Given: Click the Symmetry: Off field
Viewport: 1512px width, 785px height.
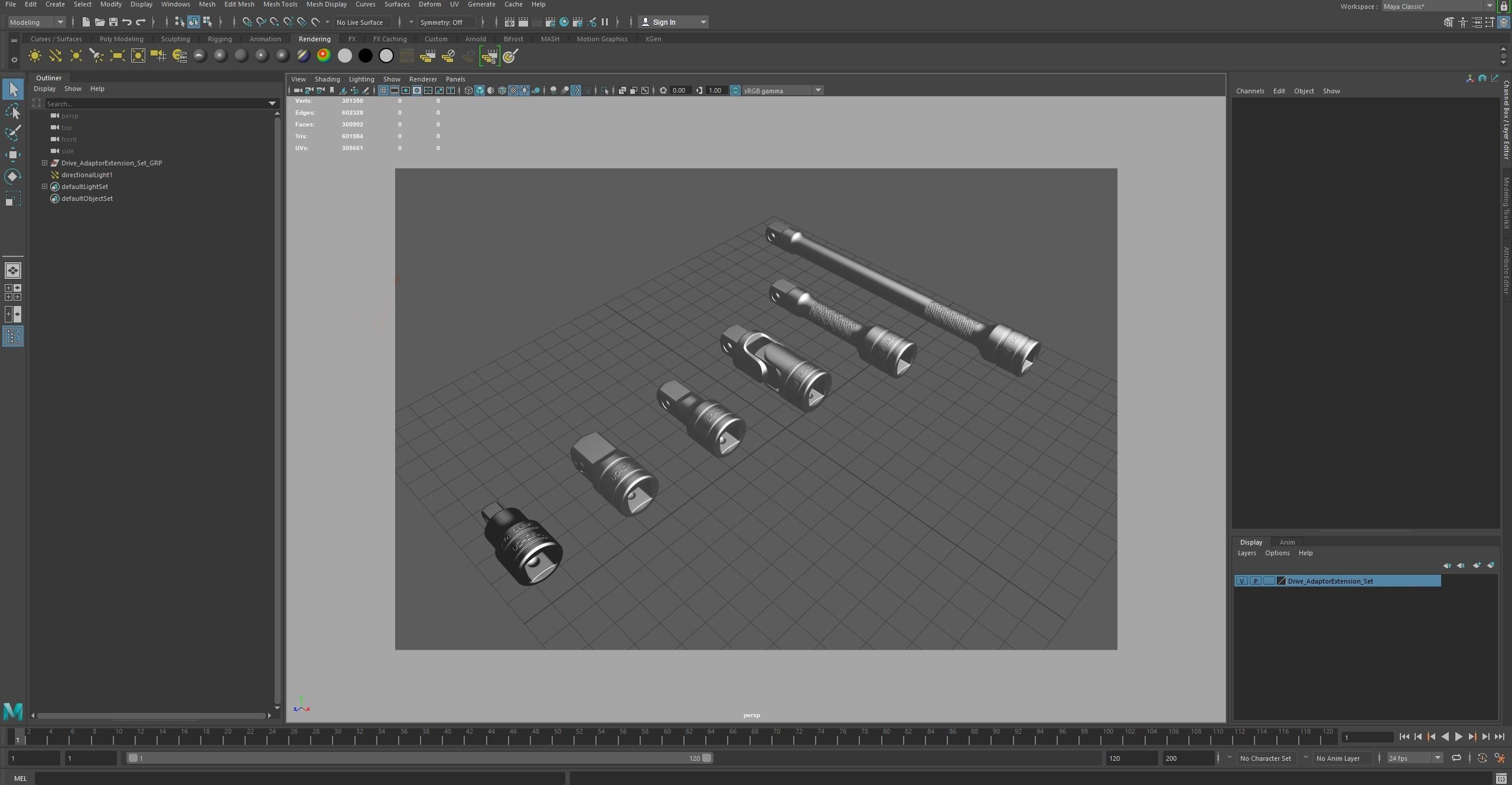Looking at the screenshot, I should pyautogui.click(x=446, y=22).
